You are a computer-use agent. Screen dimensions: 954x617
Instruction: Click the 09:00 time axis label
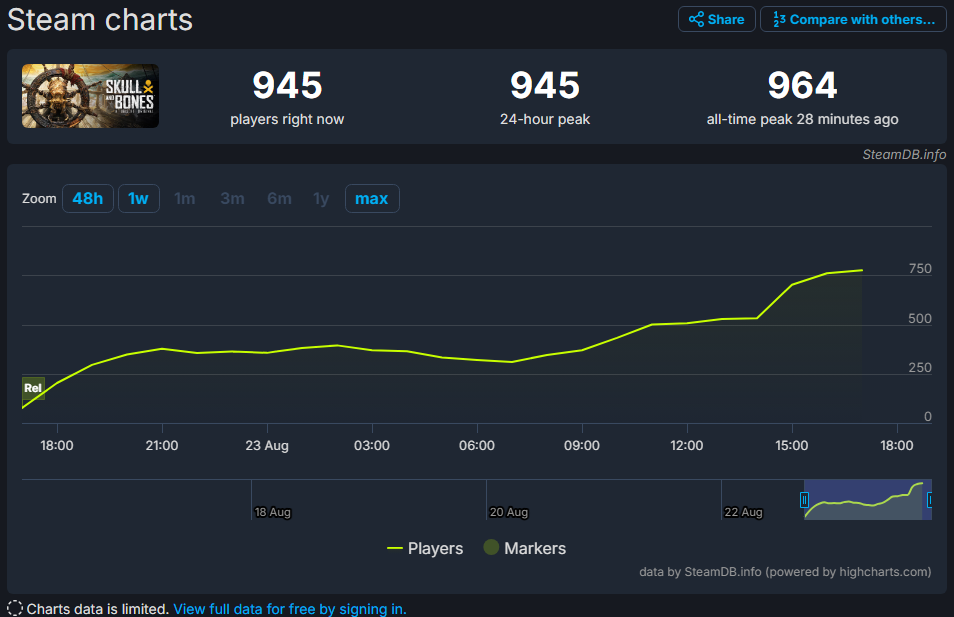pos(582,445)
